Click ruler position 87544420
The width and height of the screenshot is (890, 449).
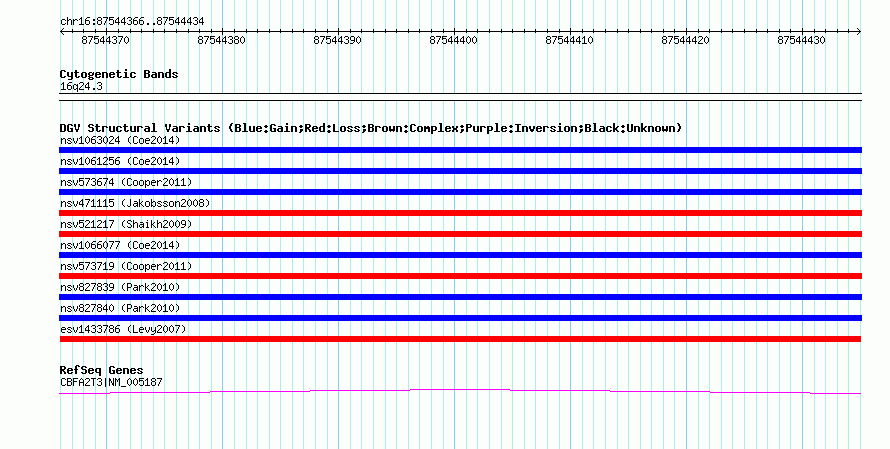point(685,40)
